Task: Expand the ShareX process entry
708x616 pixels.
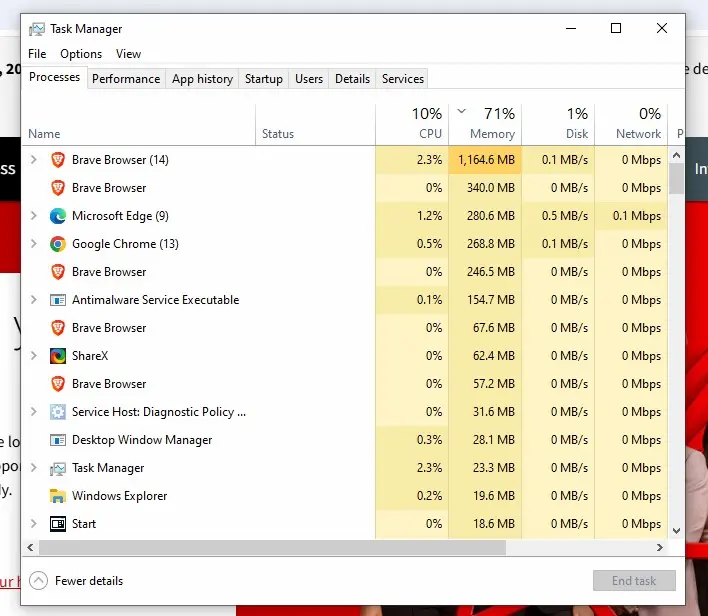Action: click(x=33, y=355)
